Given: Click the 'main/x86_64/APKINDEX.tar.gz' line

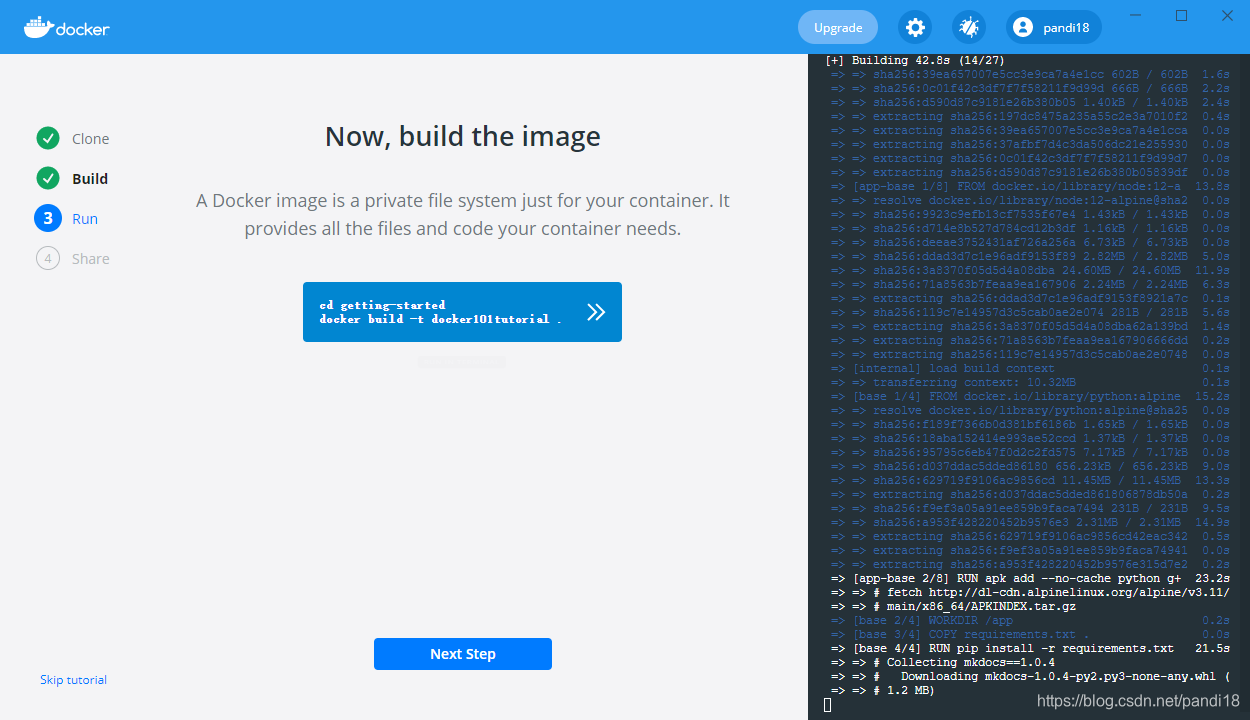Looking at the screenshot, I should (x=953, y=607).
